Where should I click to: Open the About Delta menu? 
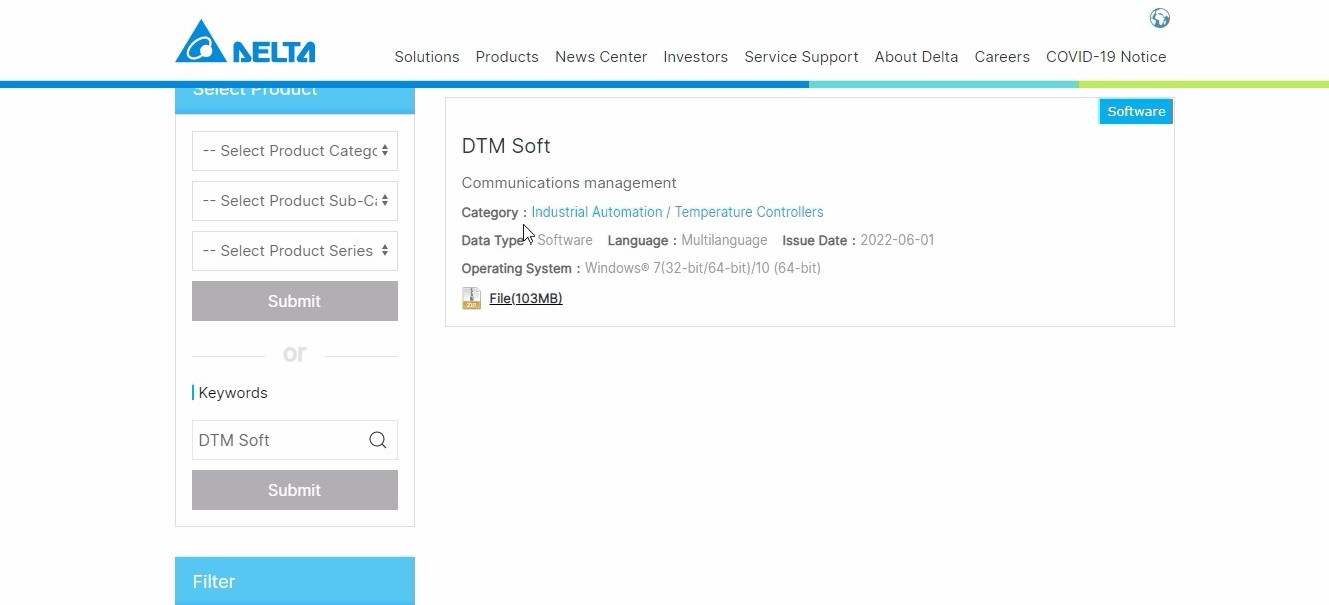916,57
